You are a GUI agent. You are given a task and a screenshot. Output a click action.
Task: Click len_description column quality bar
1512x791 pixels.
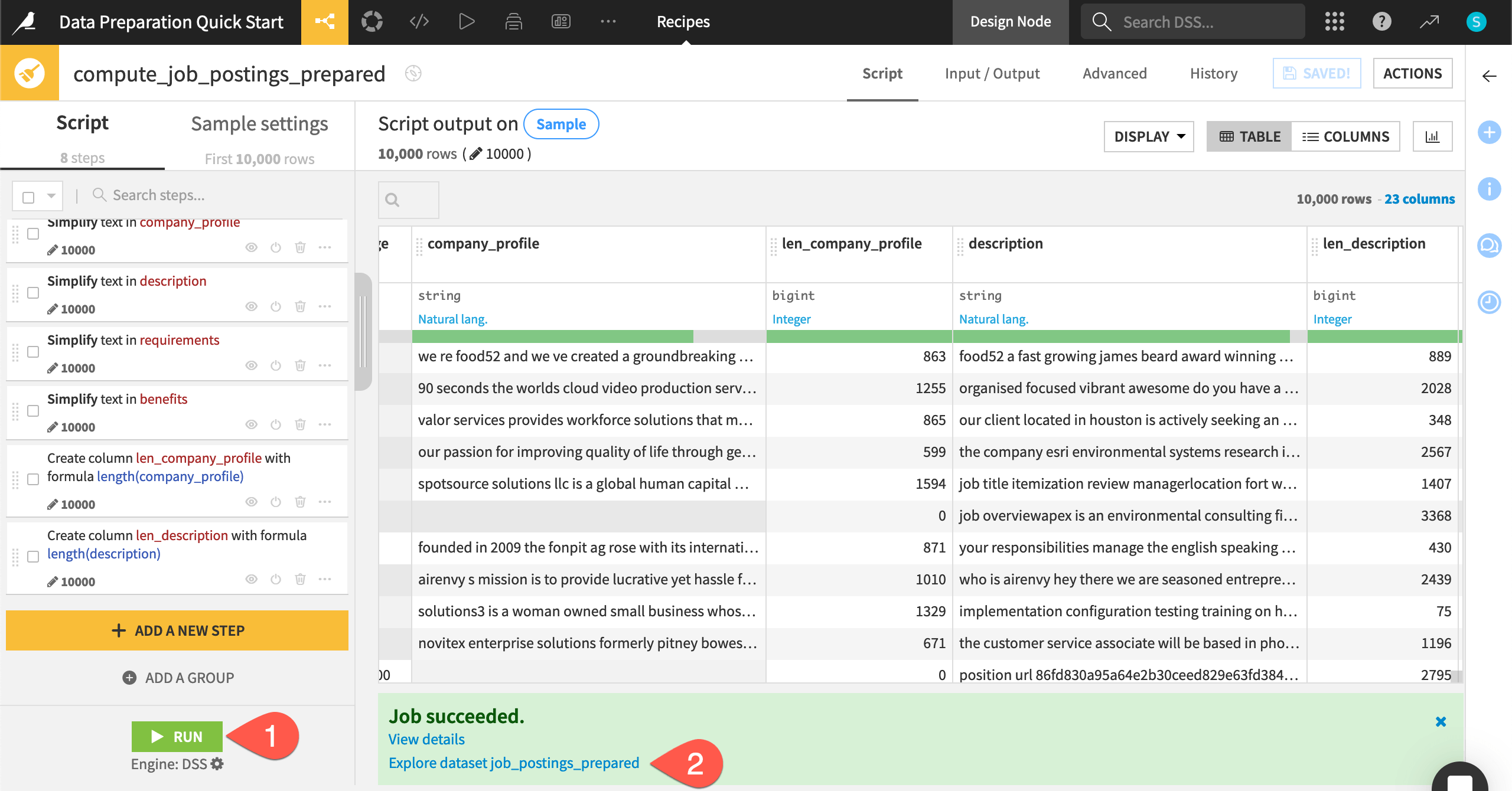click(1384, 336)
